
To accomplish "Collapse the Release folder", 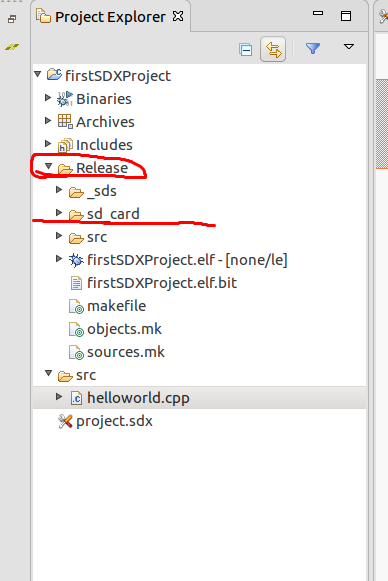I will [x=49, y=166].
